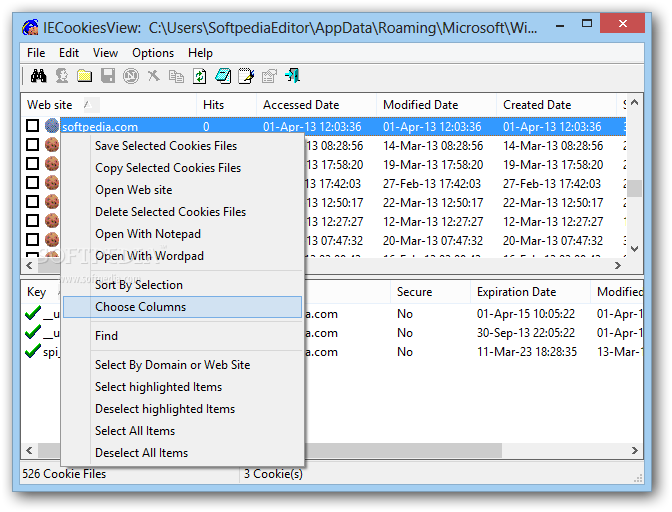Choose Select By Domain or Web Site
The height and width of the screenshot is (512, 672).
[183, 365]
